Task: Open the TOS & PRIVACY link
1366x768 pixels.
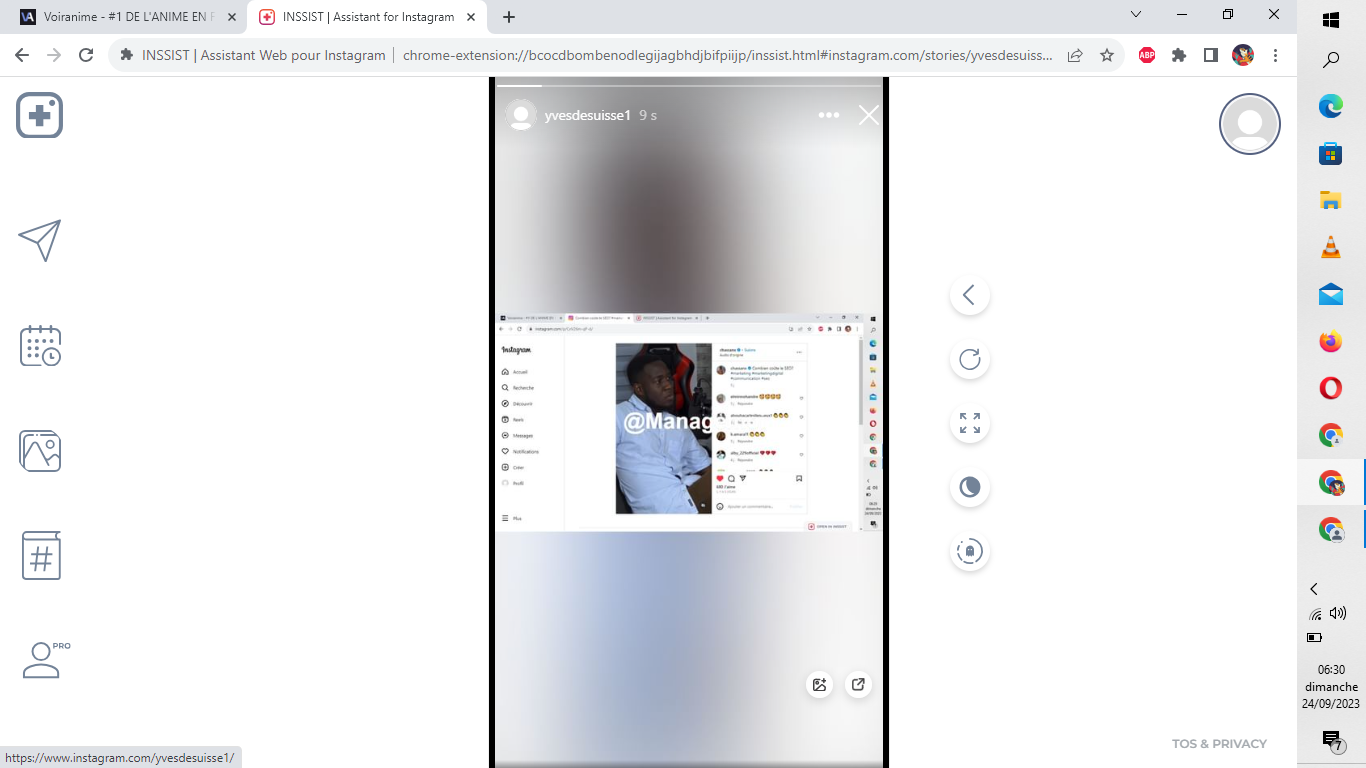Action: click(x=1219, y=743)
